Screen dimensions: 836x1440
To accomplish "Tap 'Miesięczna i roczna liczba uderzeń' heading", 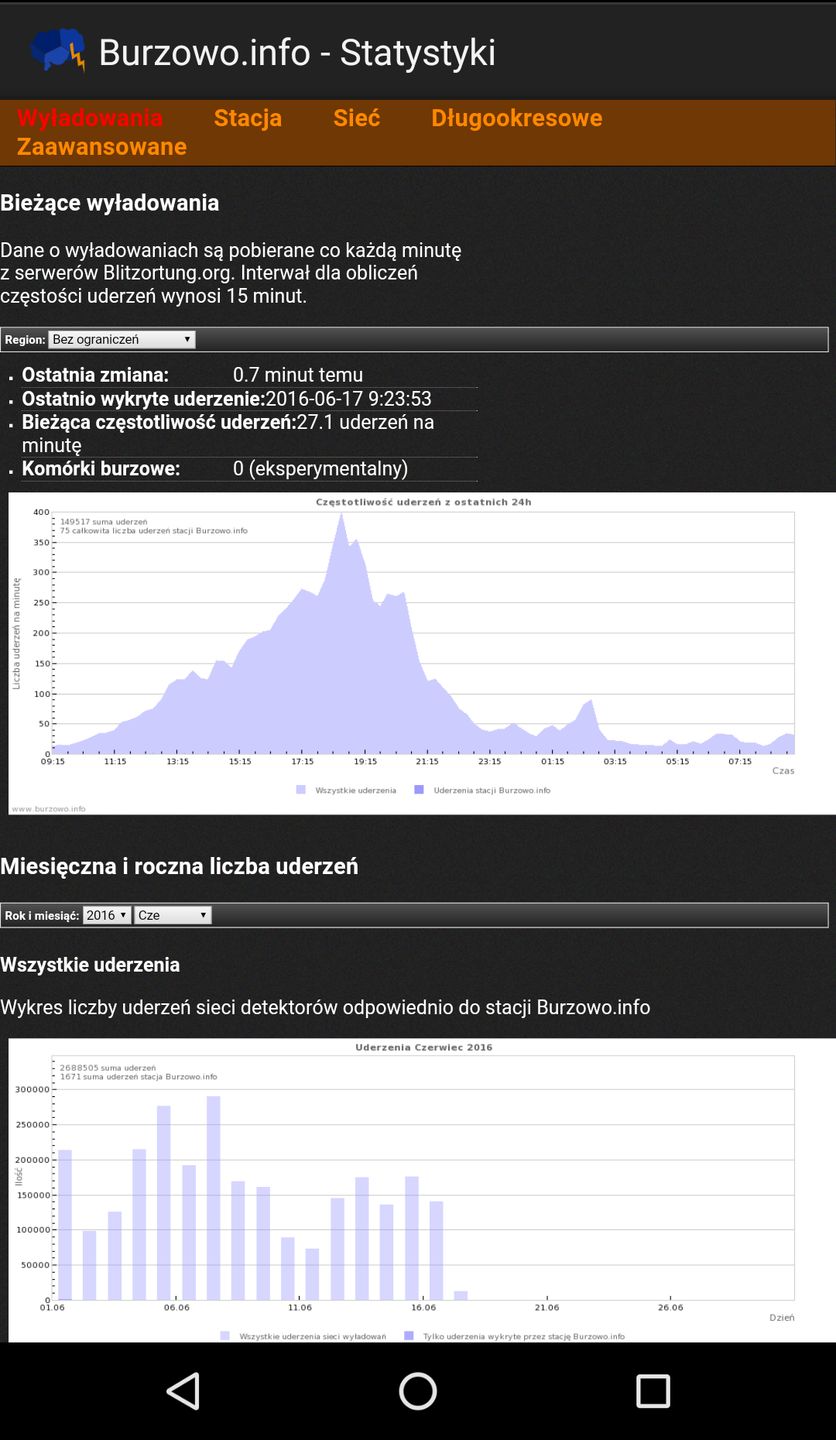I will click(x=179, y=866).
